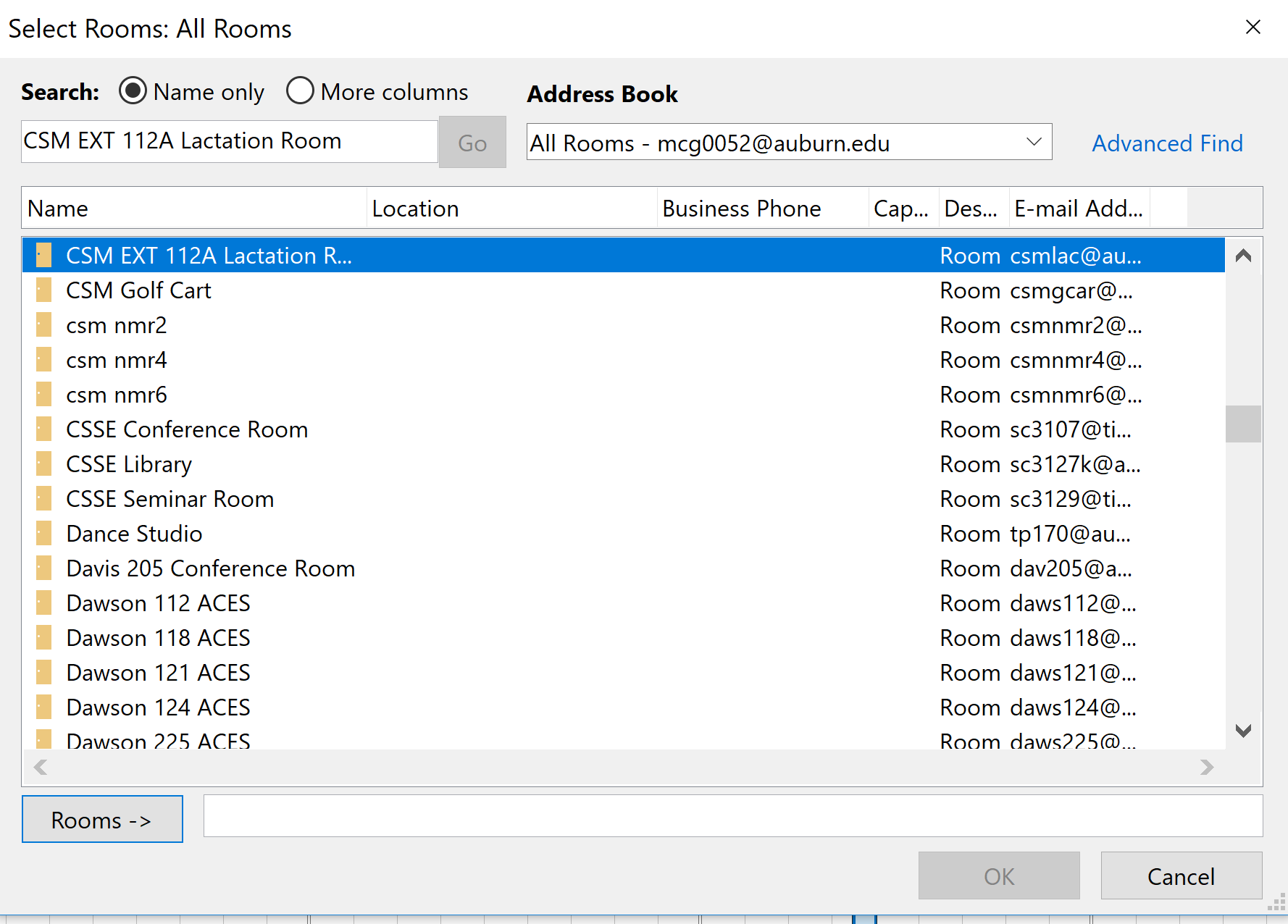Click the room icon beside CSSE Library

coord(44,464)
